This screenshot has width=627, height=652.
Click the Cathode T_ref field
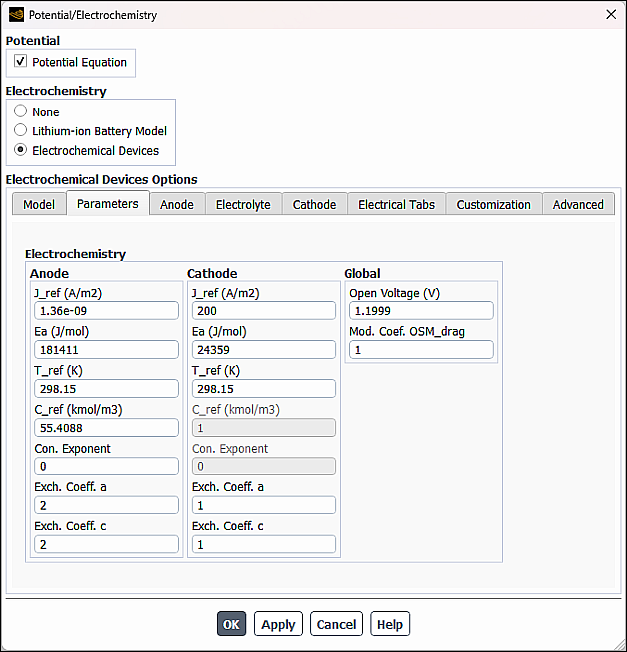pyautogui.click(x=264, y=389)
